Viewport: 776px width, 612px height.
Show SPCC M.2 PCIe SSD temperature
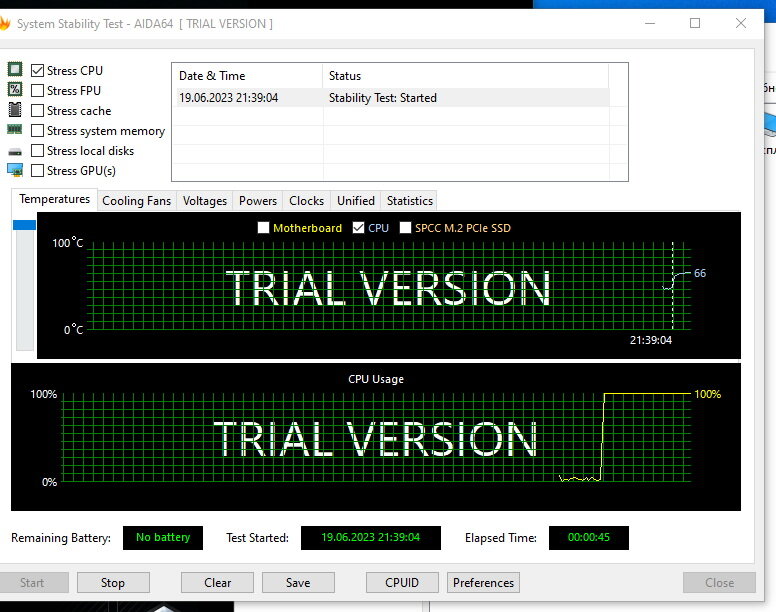tap(405, 228)
